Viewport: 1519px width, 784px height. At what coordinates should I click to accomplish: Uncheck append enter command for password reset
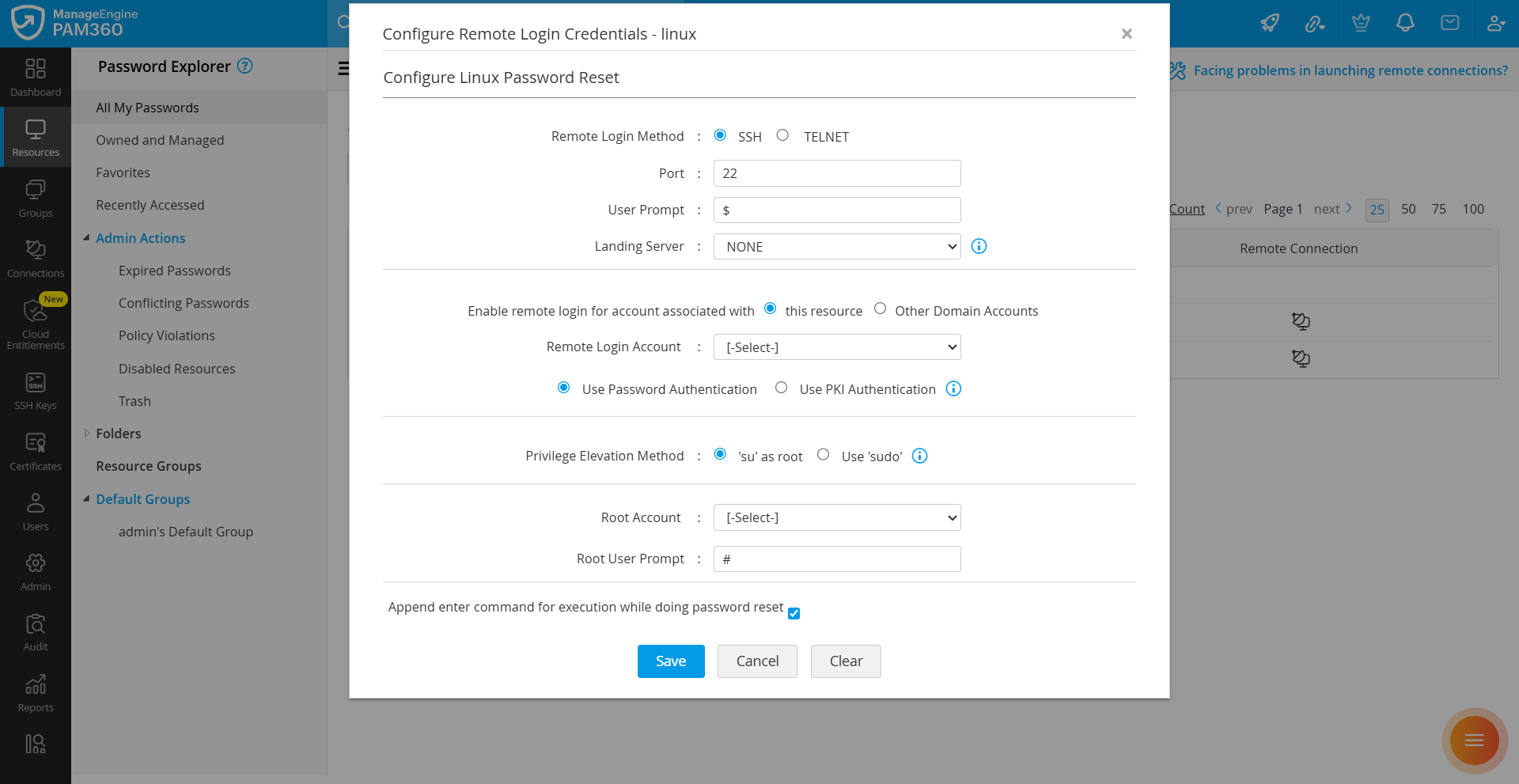pyautogui.click(x=794, y=612)
